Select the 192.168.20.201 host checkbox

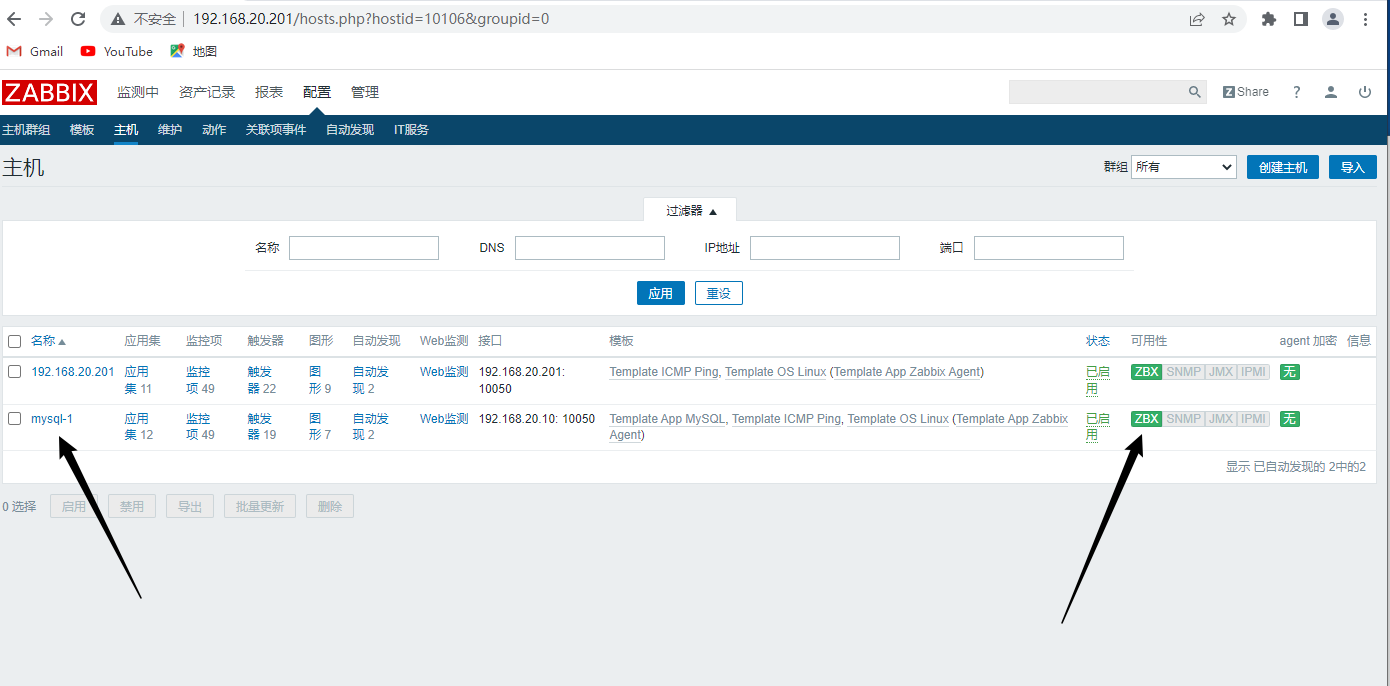pos(14,372)
